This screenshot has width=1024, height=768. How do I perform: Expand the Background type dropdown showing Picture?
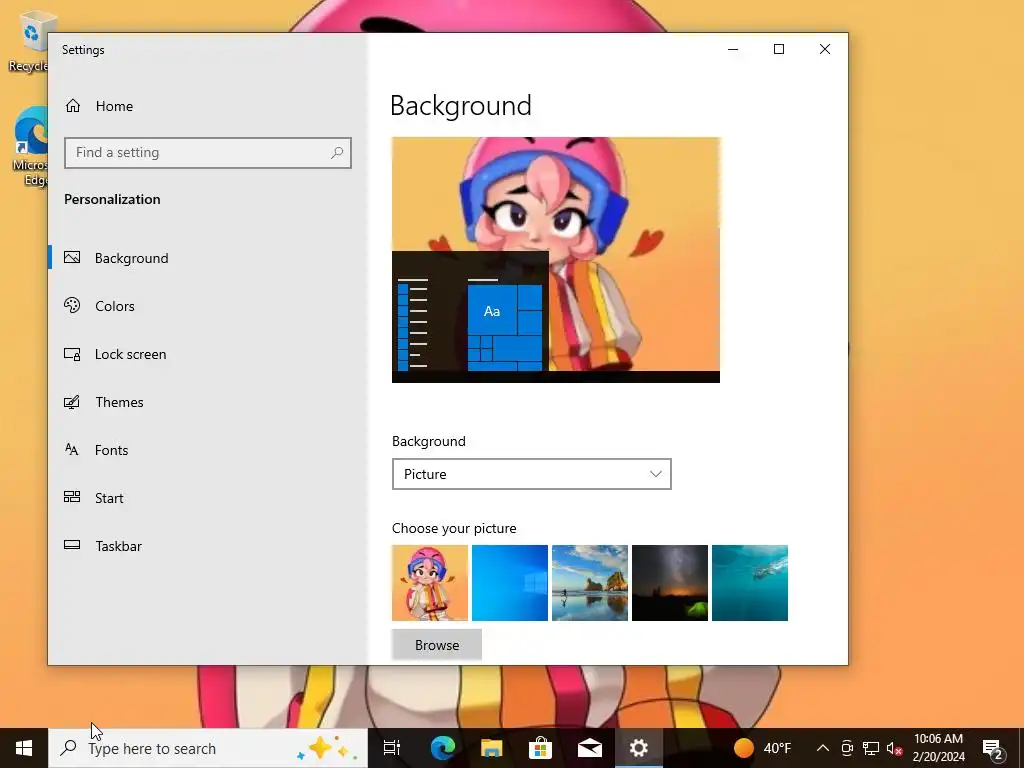click(532, 474)
